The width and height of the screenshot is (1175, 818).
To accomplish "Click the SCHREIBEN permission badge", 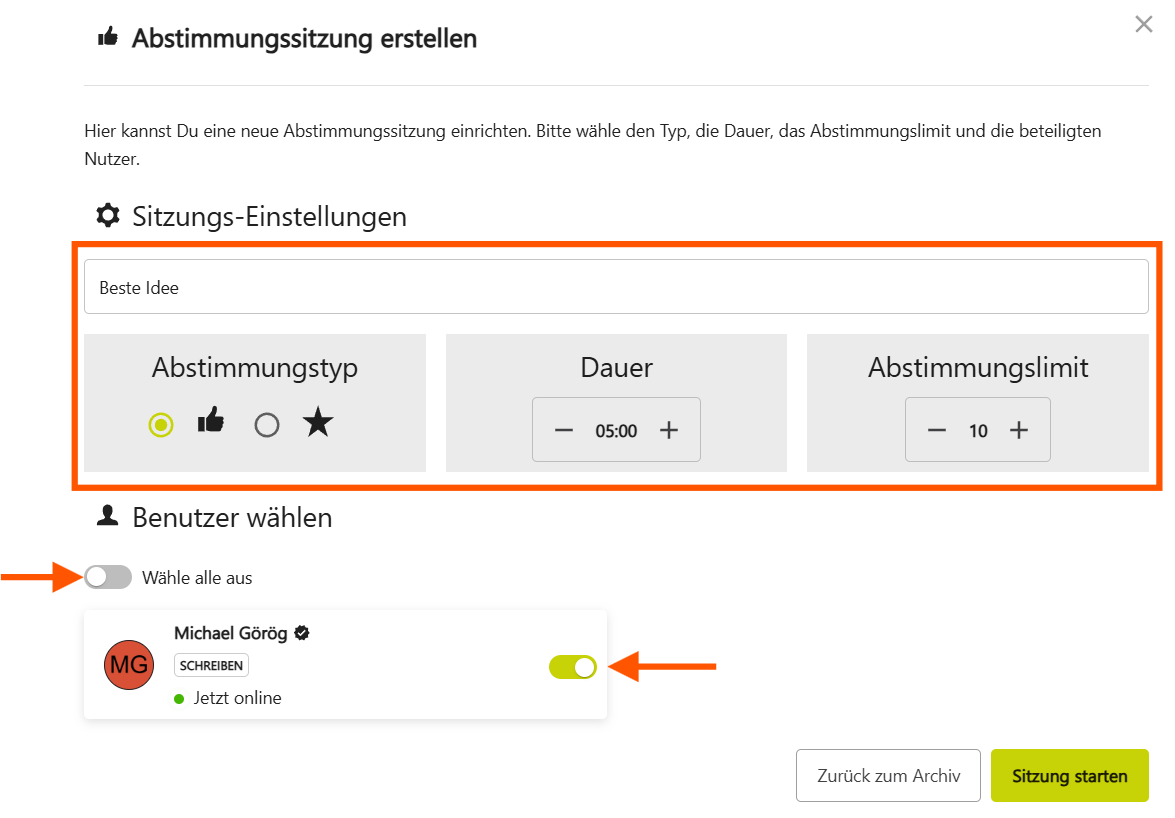I will (x=211, y=666).
